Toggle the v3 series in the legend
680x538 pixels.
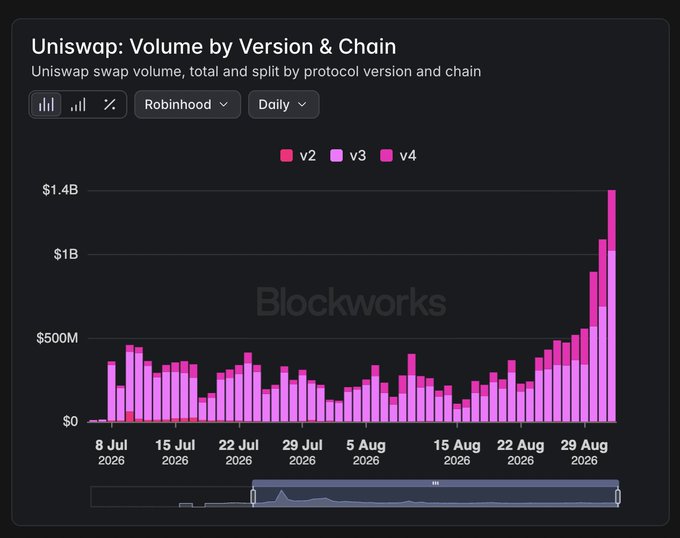[348, 156]
